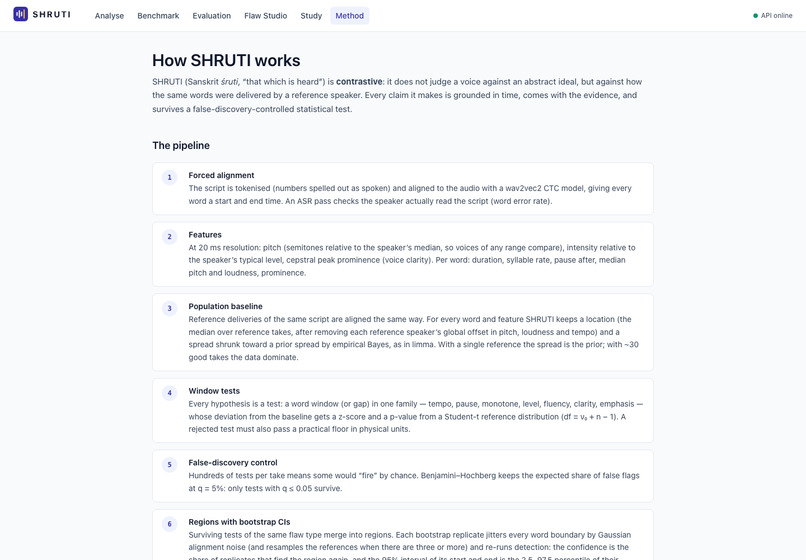Click the SHRUTI waveform logo icon
The image size is (806, 560).
[21, 14]
